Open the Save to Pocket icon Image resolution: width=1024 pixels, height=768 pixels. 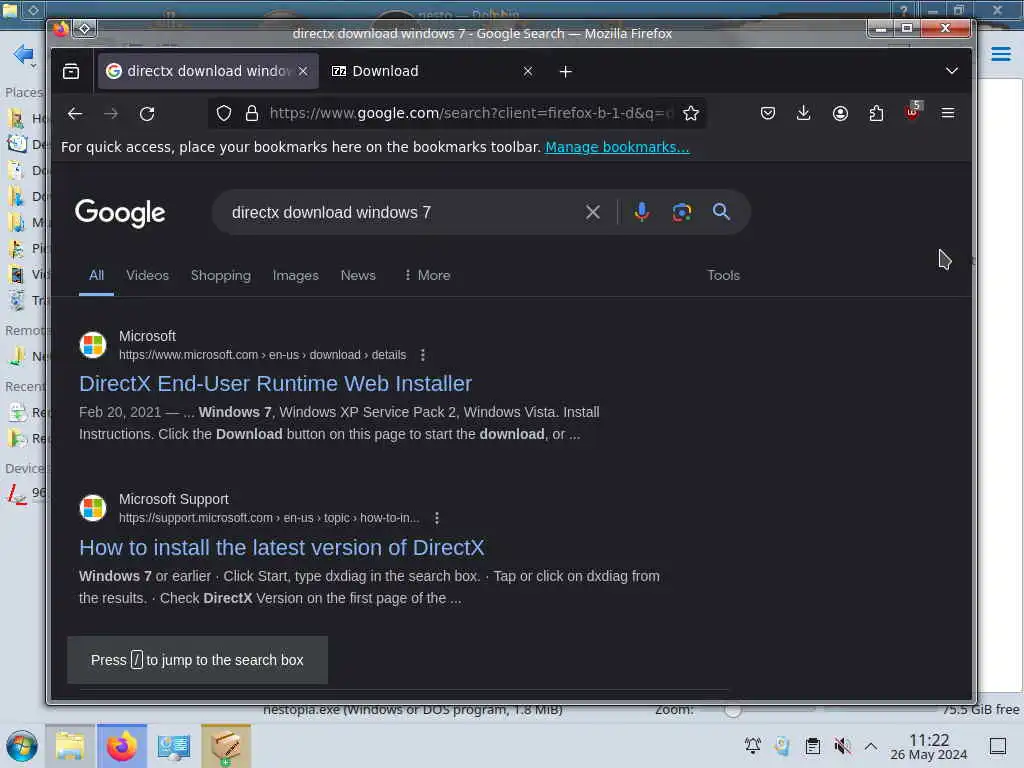pyautogui.click(x=768, y=114)
